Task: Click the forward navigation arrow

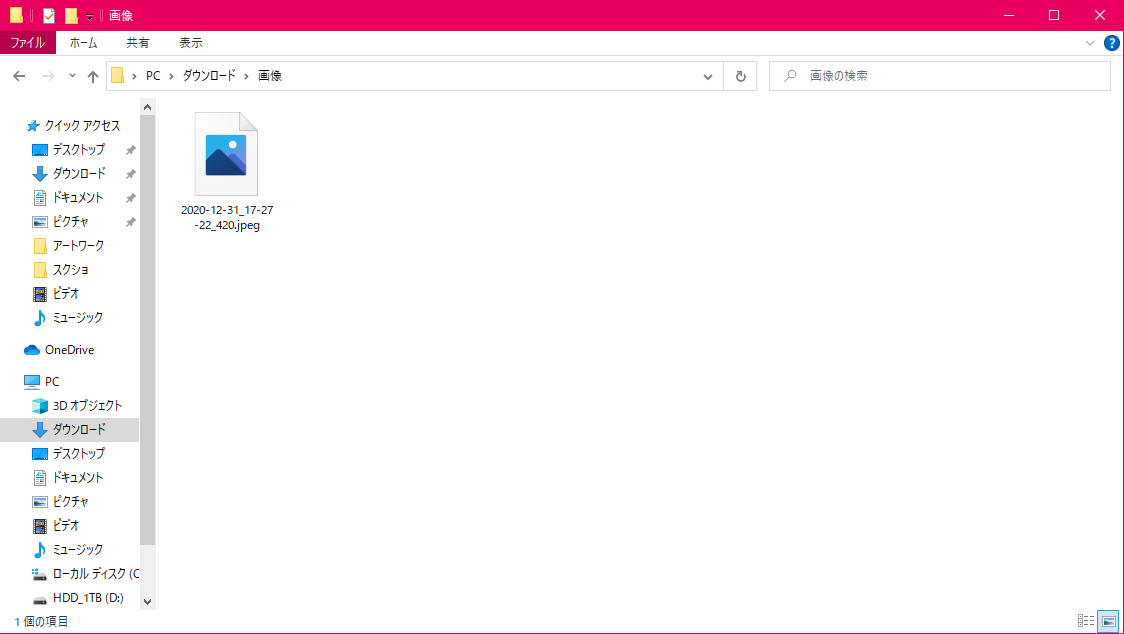Action: tap(48, 76)
